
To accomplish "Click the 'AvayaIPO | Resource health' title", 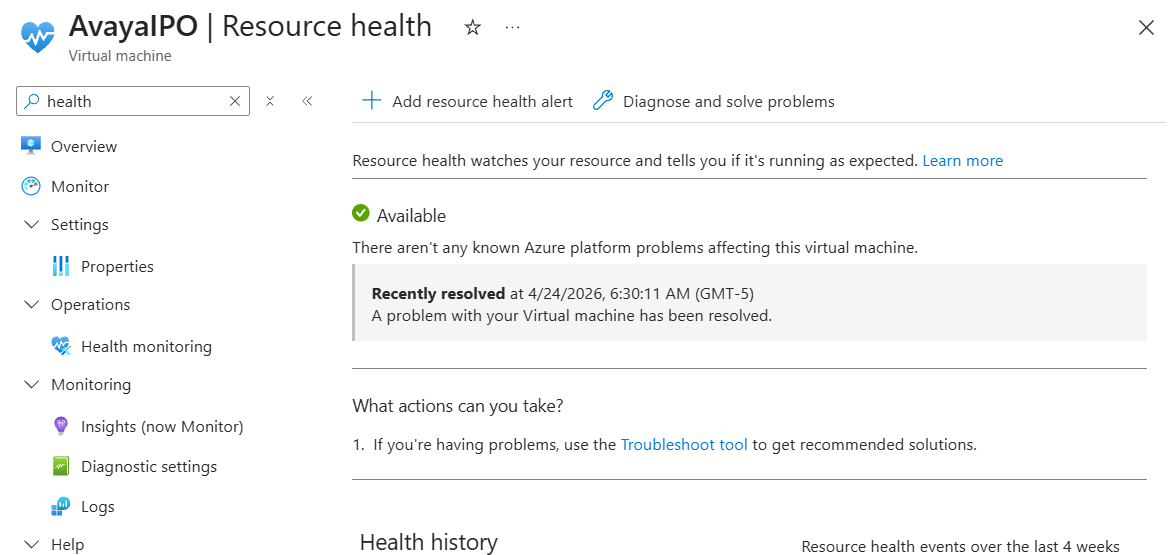I will pyautogui.click(x=250, y=26).
